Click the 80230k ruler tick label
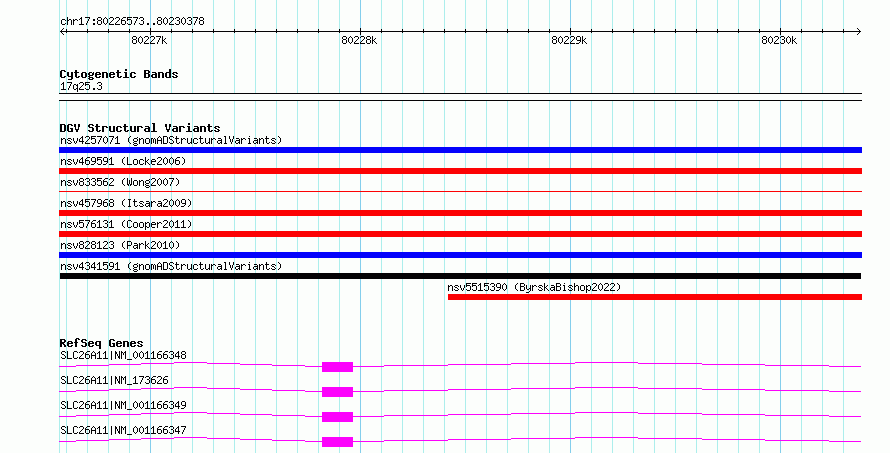Screen dimensions: 890x453 tap(779, 40)
